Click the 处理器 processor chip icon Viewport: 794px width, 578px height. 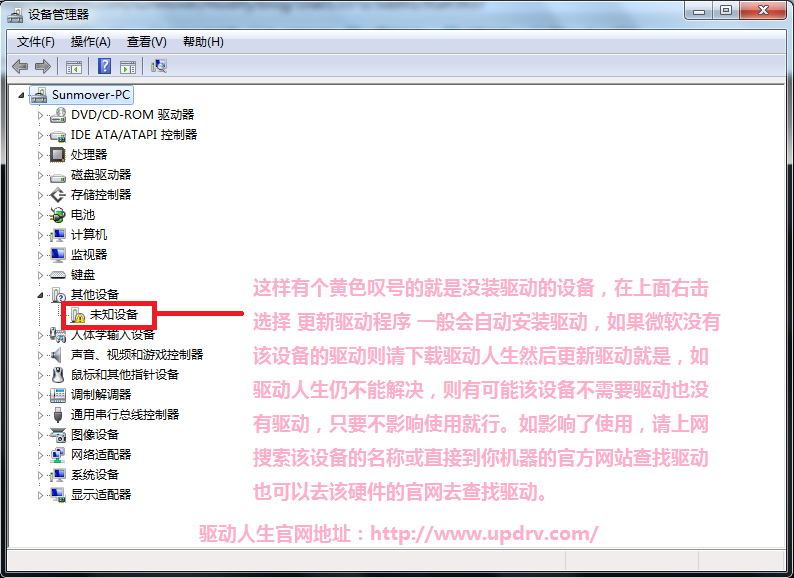click(57, 155)
